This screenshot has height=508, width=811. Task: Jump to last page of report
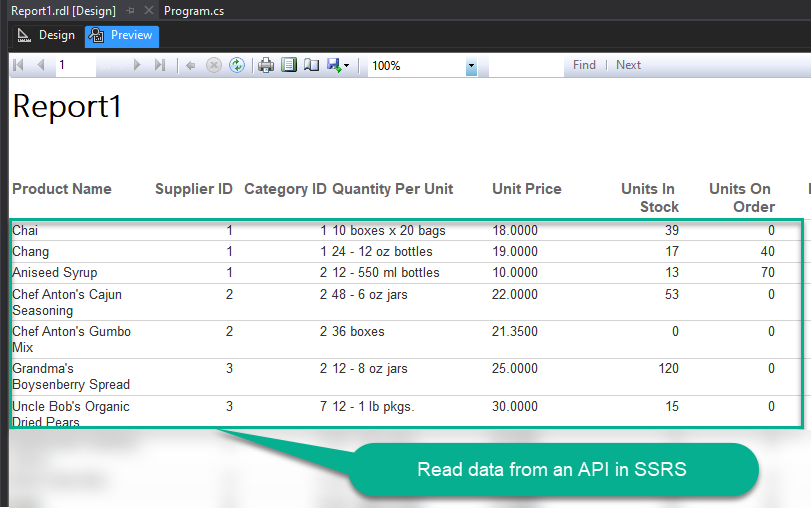coord(160,65)
